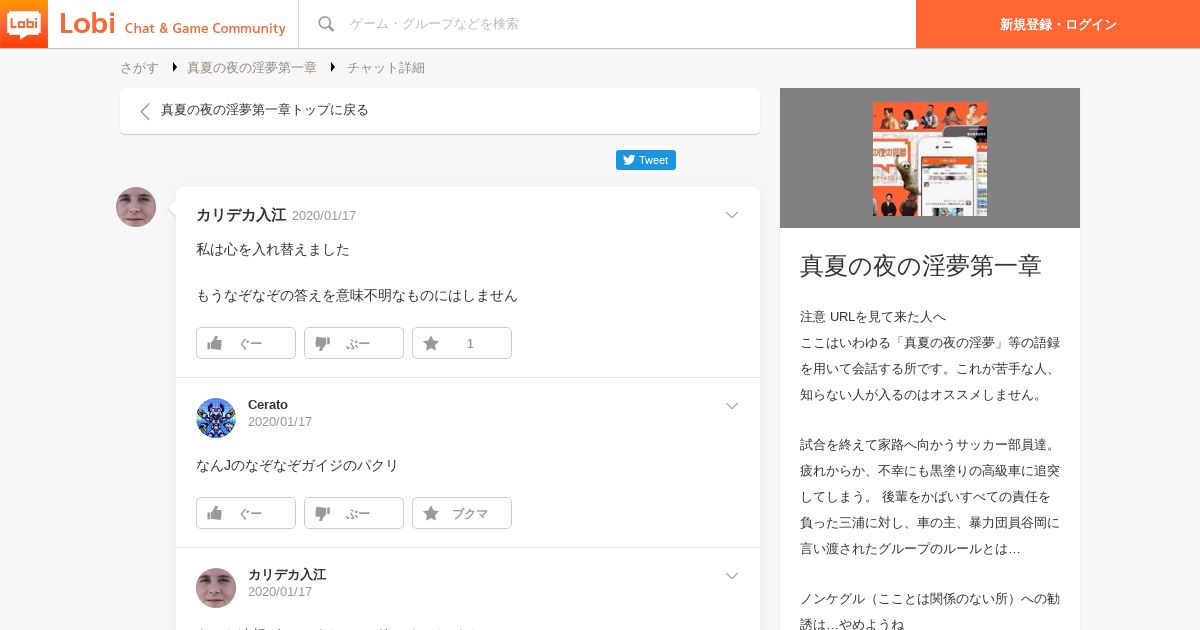Image resolution: width=1200 pixels, height=630 pixels.
Task: Open さがす breadcrumb link
Action: pos(139,68)
